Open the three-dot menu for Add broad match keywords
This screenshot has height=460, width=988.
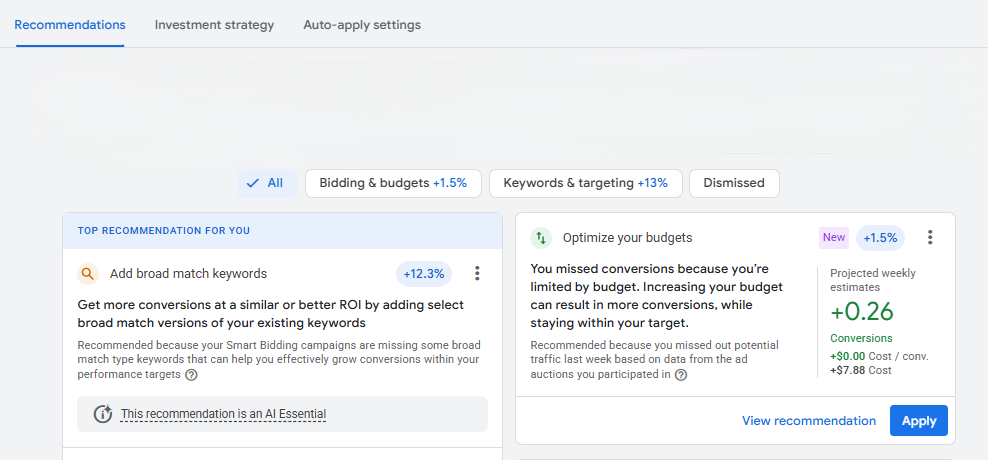click(477, 273)
